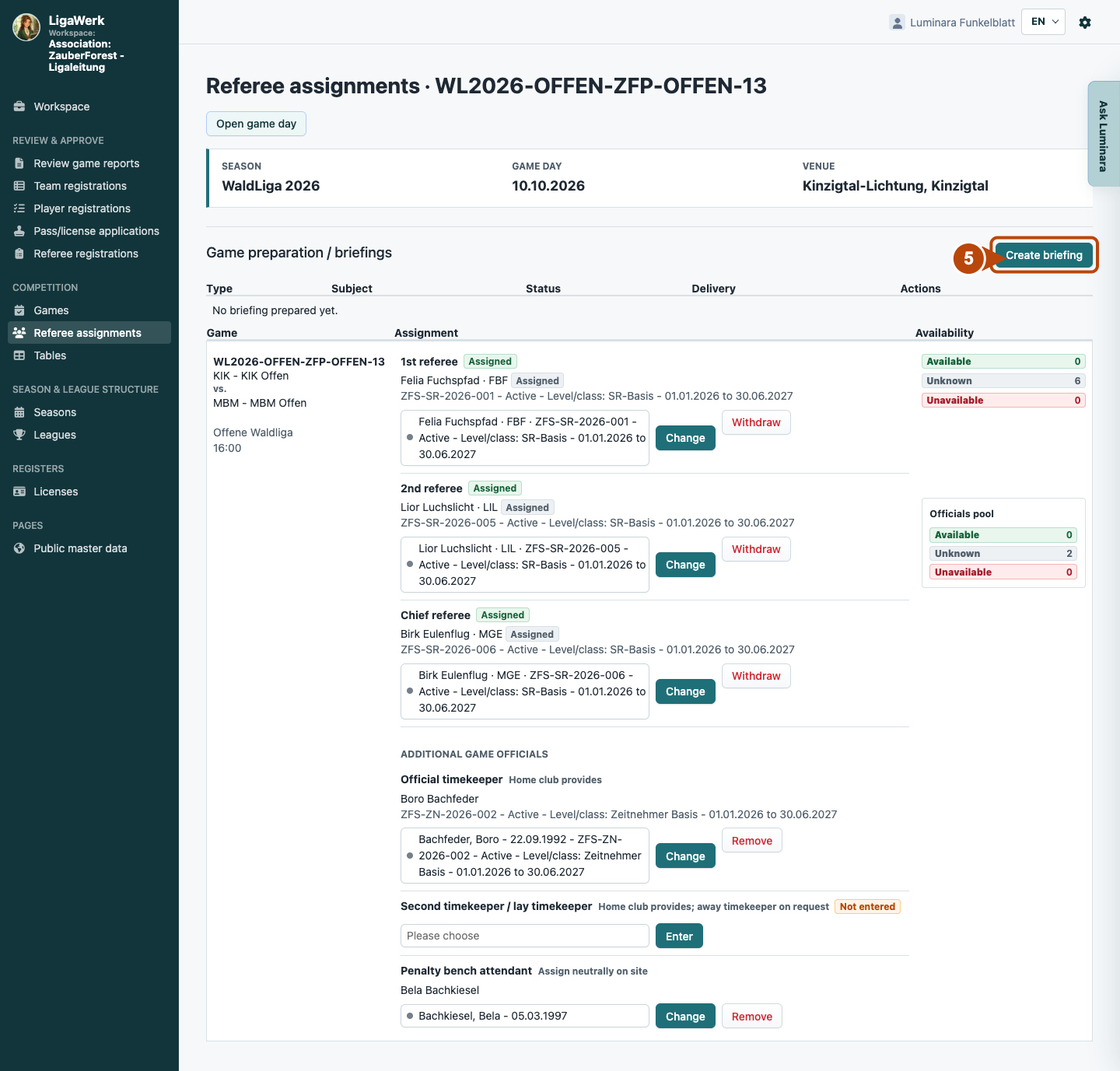Withdraw Birk Eulenflug as chief referee
The image size is (1120, 1071).
[x=756, y=676]
